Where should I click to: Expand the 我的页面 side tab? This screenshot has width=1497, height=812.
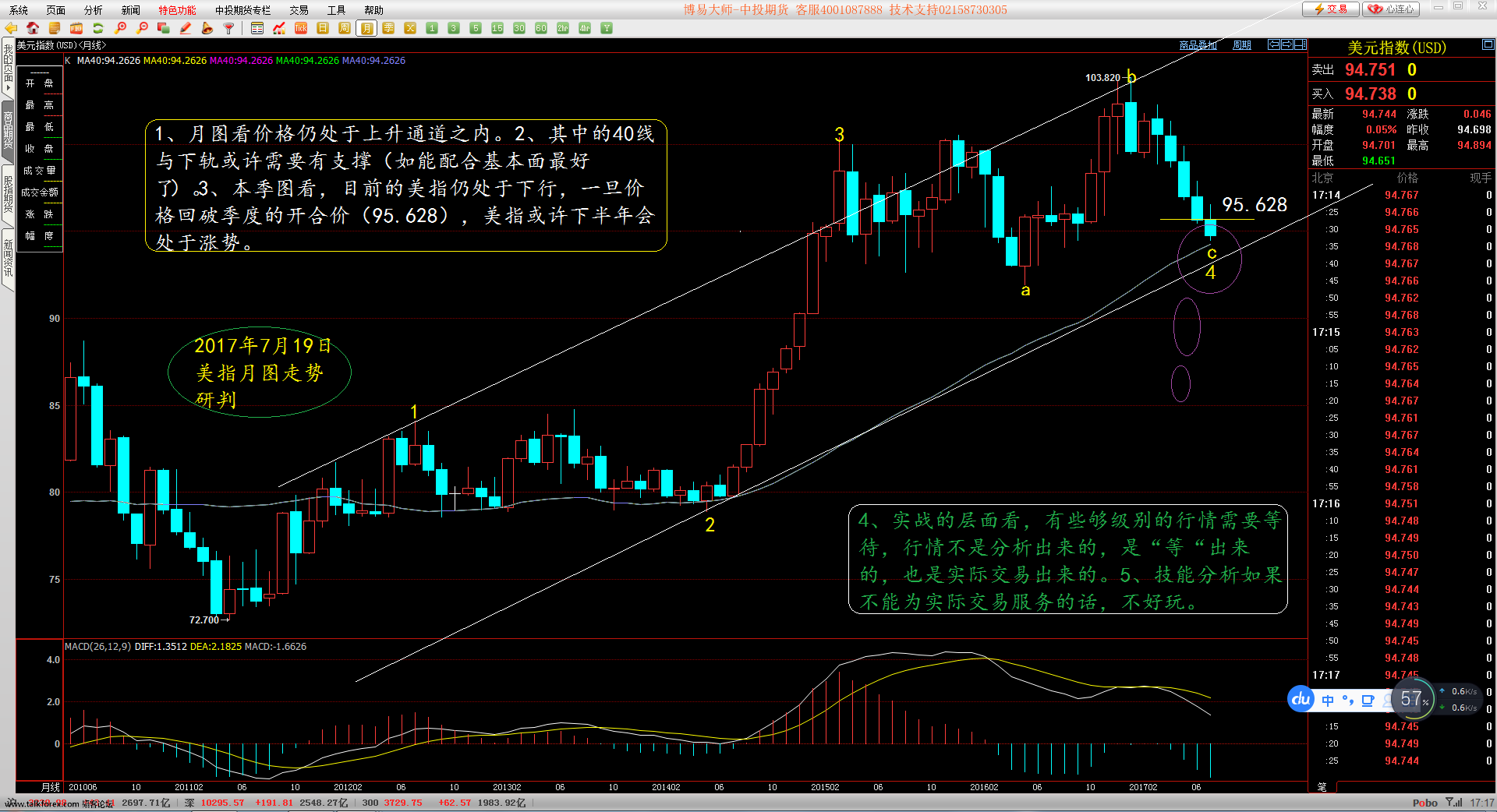click(9, 69)
